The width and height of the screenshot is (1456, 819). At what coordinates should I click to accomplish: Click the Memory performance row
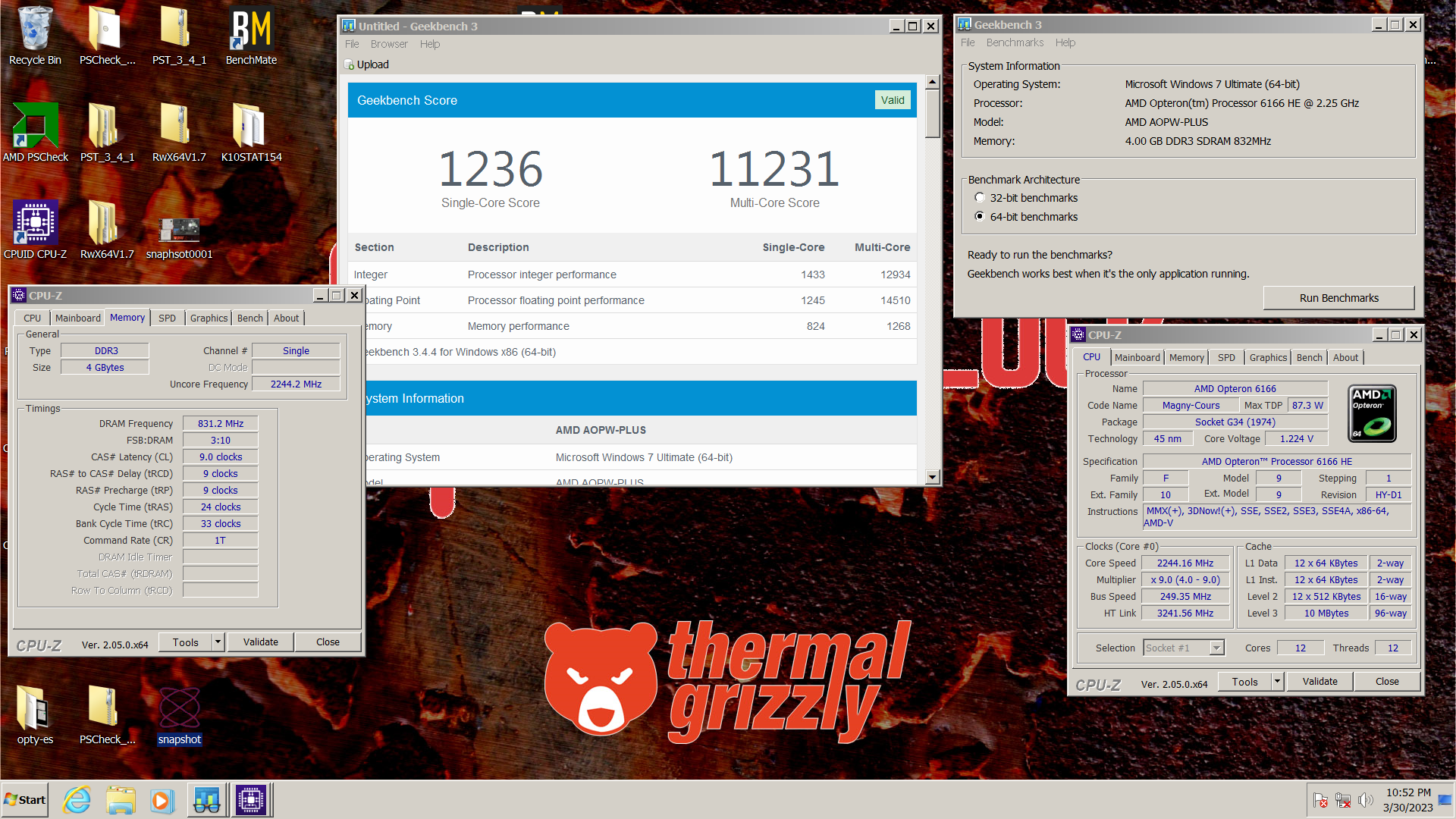pos(632,326)
